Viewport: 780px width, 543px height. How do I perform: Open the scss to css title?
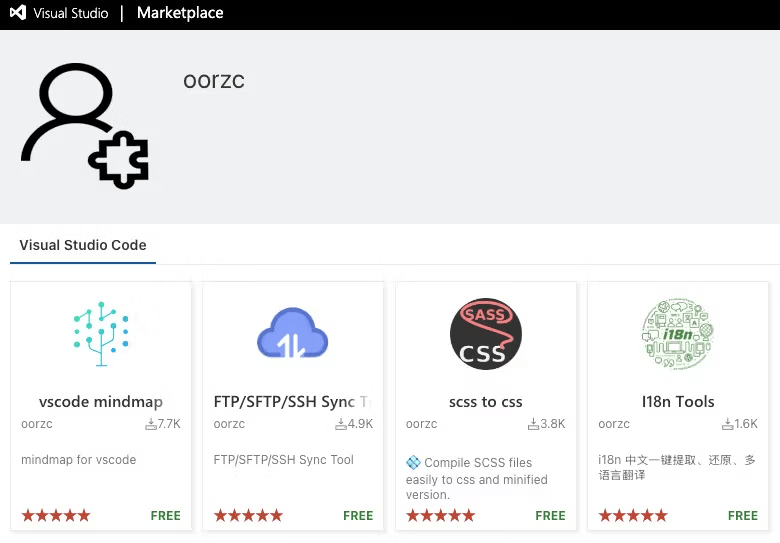tap(486, 402)
